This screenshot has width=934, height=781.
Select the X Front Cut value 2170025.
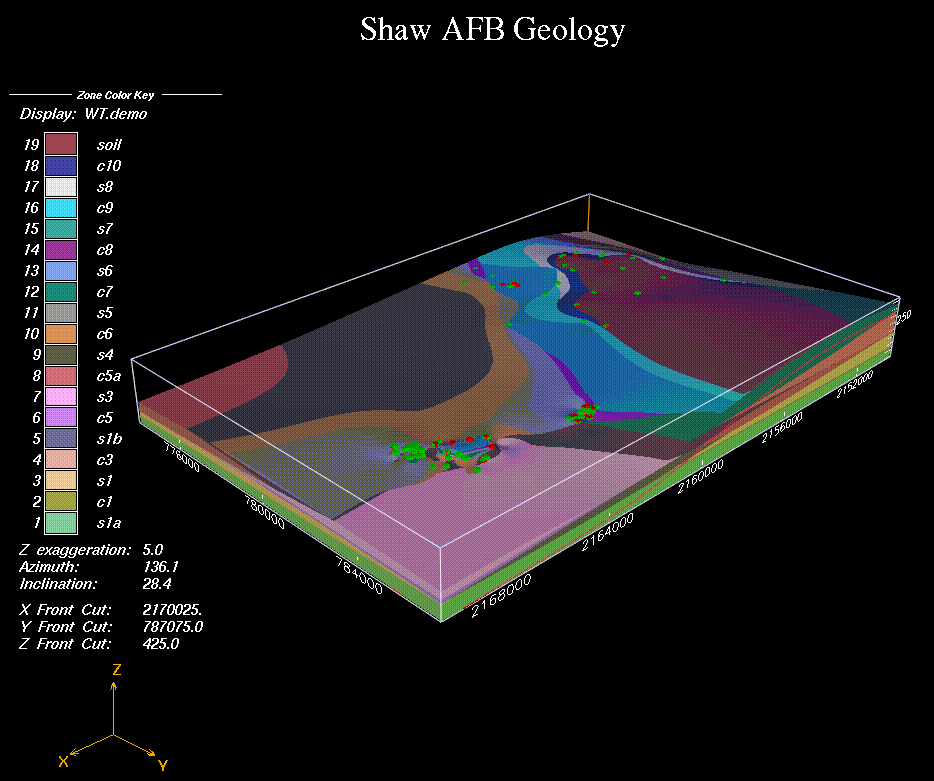[173, 609]
